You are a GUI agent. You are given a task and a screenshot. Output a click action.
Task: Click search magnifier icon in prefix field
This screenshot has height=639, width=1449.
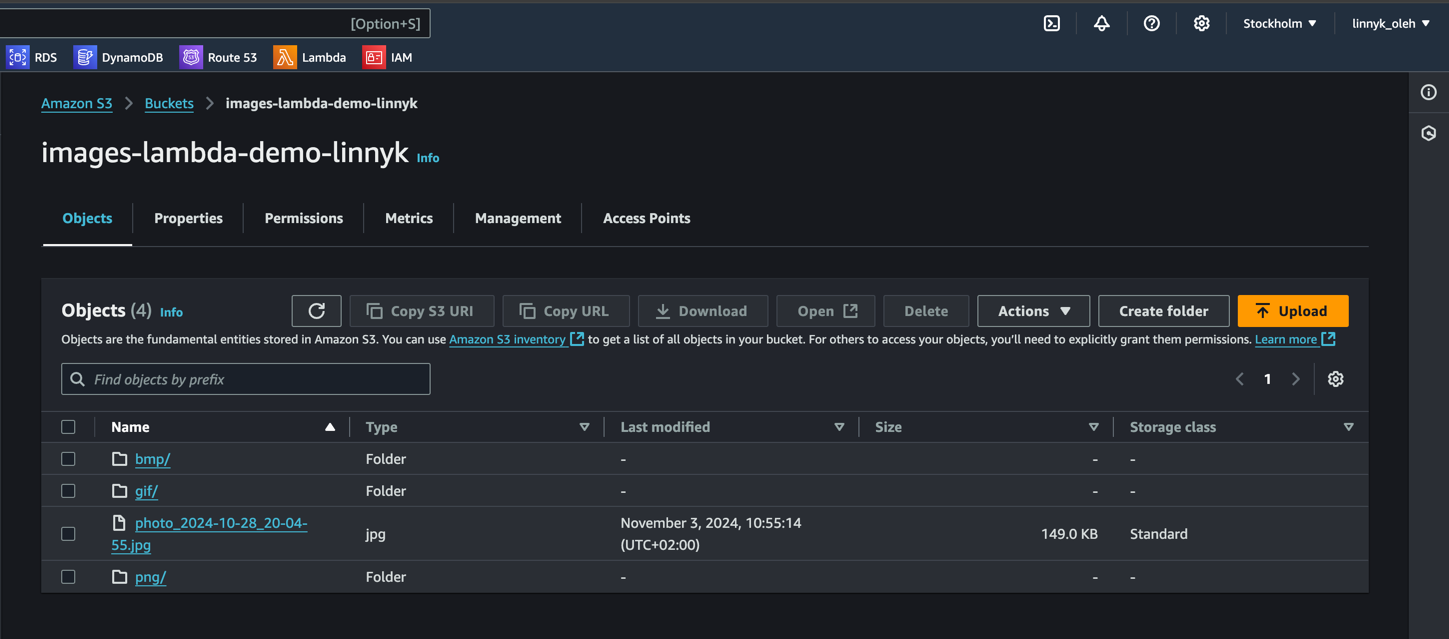78,379
